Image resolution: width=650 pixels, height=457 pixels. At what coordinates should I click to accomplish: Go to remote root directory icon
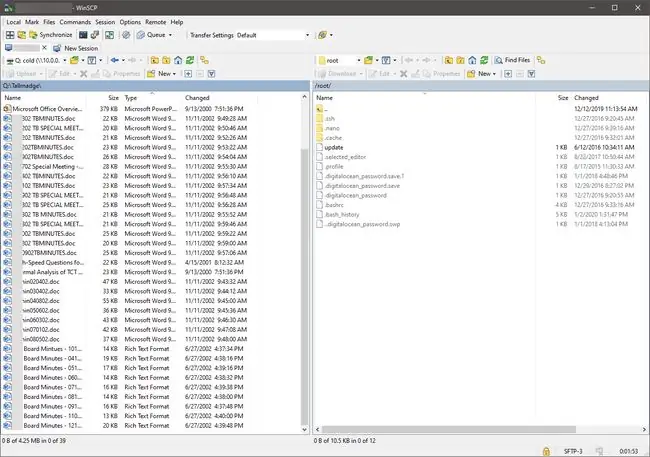tap(460, 61)
